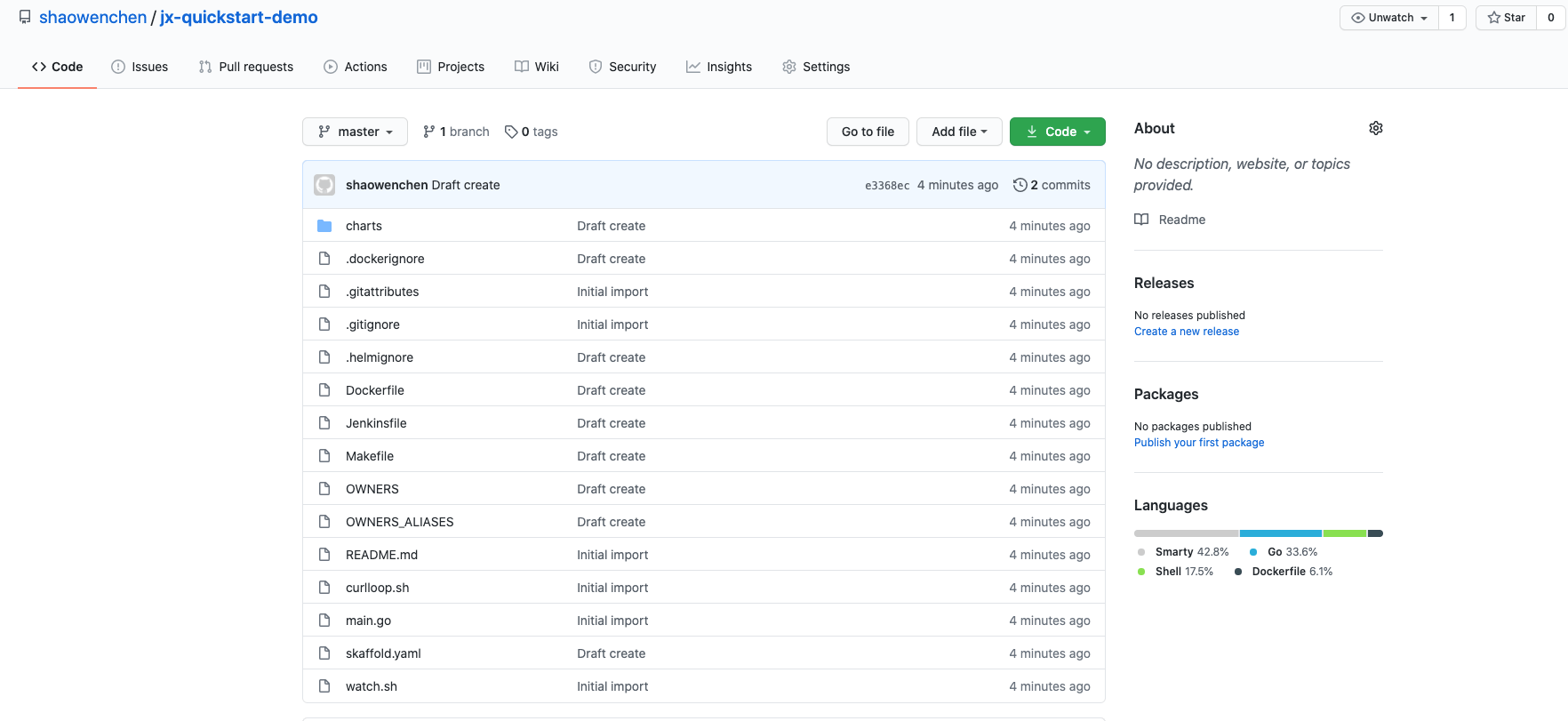Open the Unwatch dropdown
Image resolution: width=1568 pixels, height=721 pixels.
tap(1389, 18)
